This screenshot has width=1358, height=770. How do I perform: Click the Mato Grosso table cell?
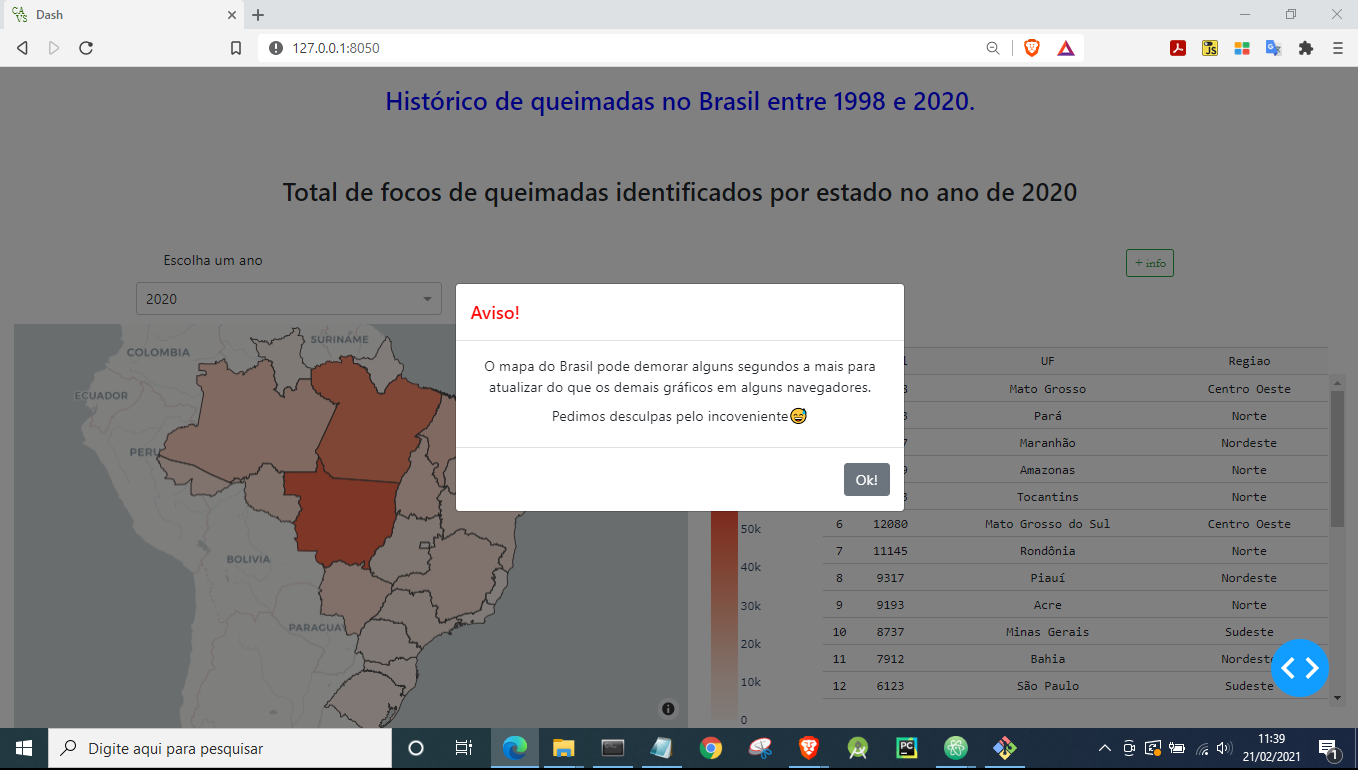pos(1047,388)
